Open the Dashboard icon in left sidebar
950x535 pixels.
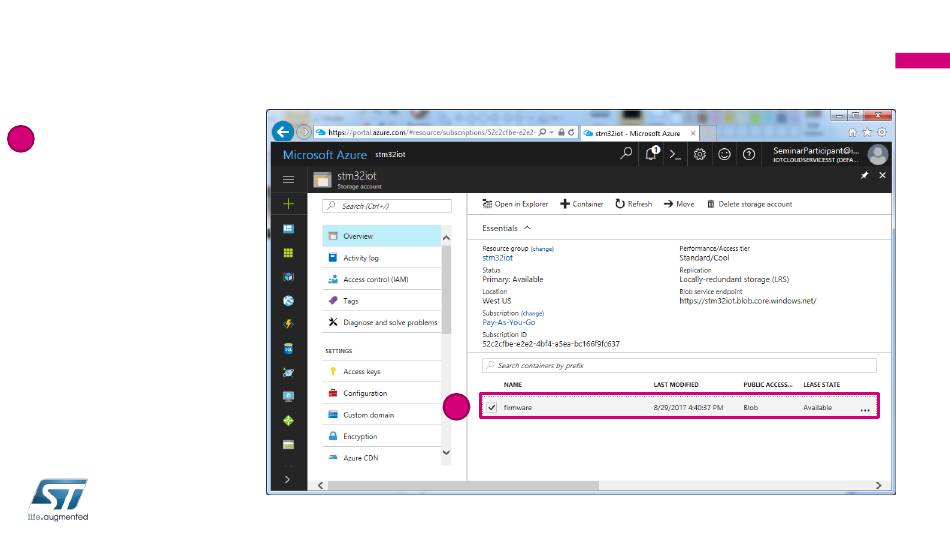(288, 229)
